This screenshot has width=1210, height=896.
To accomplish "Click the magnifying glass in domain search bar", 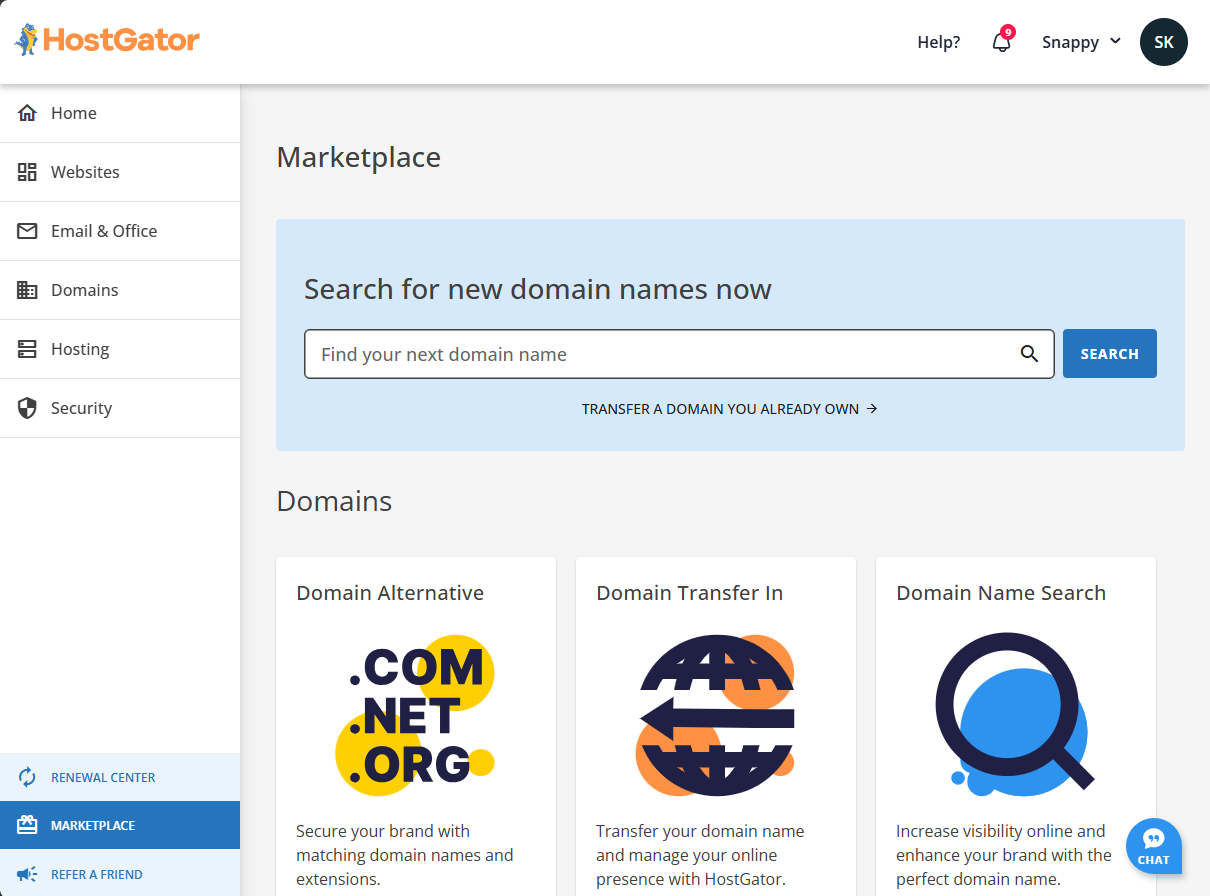I will pyautogui.click(x=1030, y=354).
